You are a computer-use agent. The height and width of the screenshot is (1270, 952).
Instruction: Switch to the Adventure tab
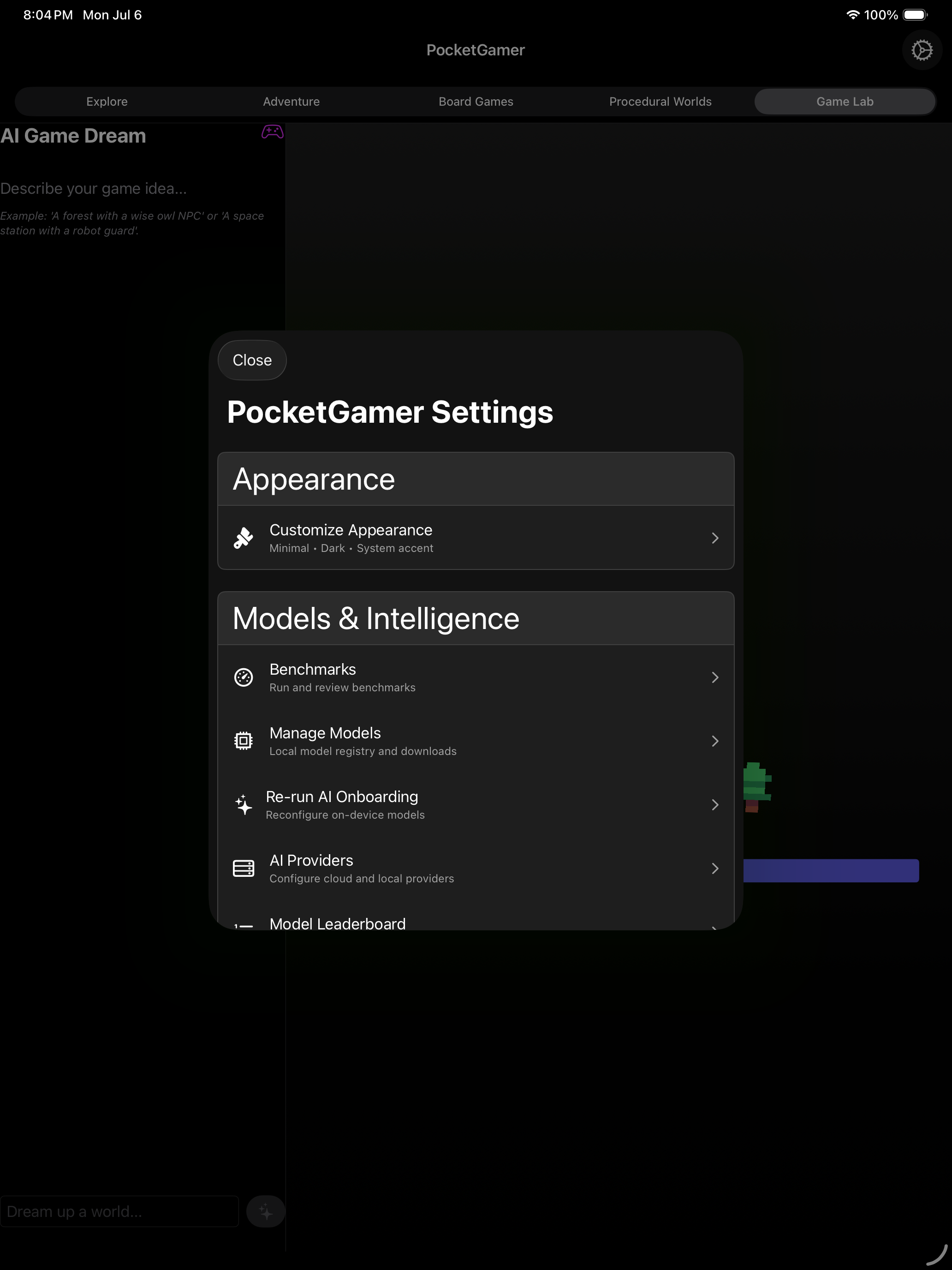(x=292, y=102)
